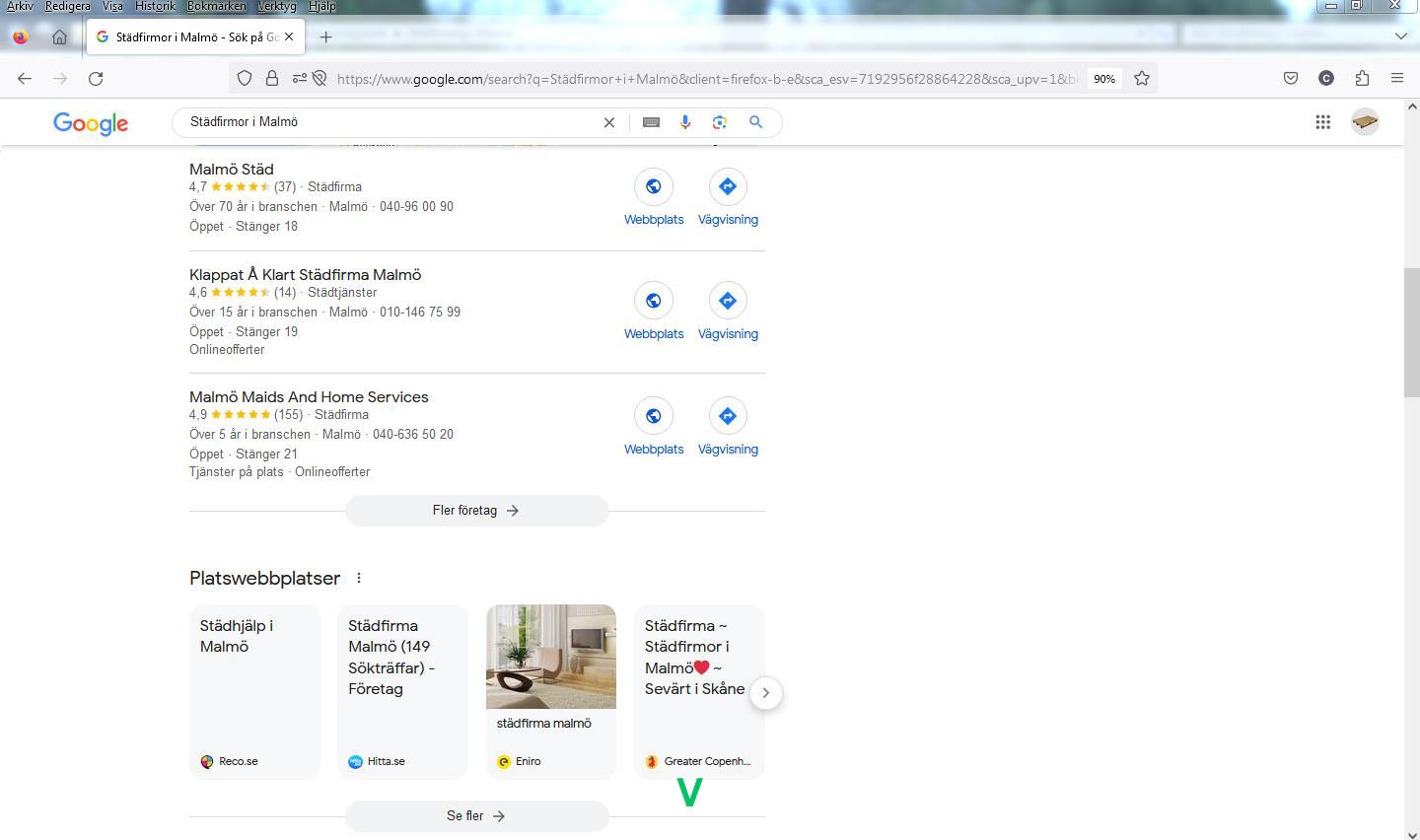Image resolution: width=1420 pixels, height=840 pixels.
Task: Open the Arkiv menu
Action: pyautogui.click(x=21, y=6)
